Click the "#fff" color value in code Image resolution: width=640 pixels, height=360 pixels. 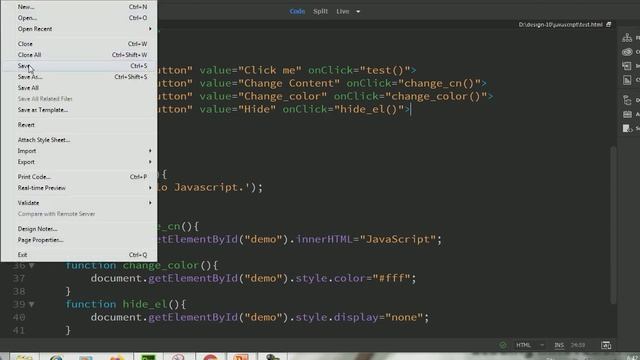click(391, 278)
